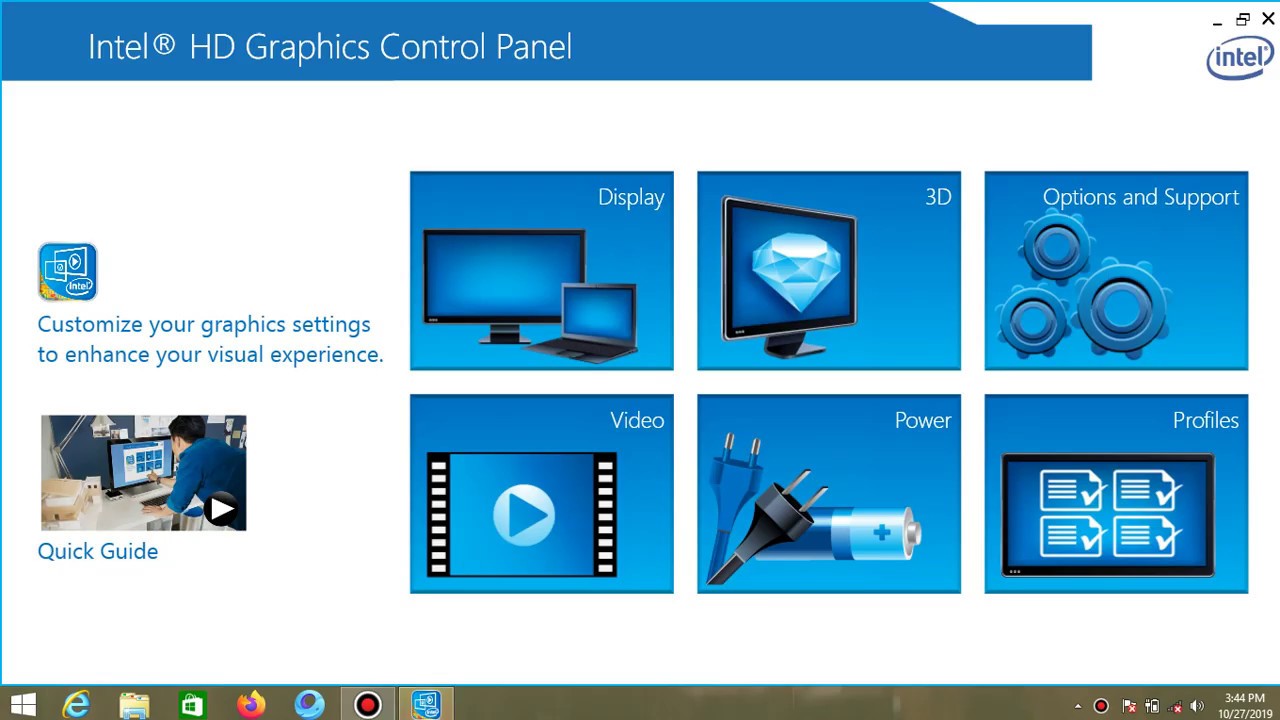Open the Action Center flag icon
Image resolution: width=1280 pixels, height=720 pixels.
[1130, 706]
